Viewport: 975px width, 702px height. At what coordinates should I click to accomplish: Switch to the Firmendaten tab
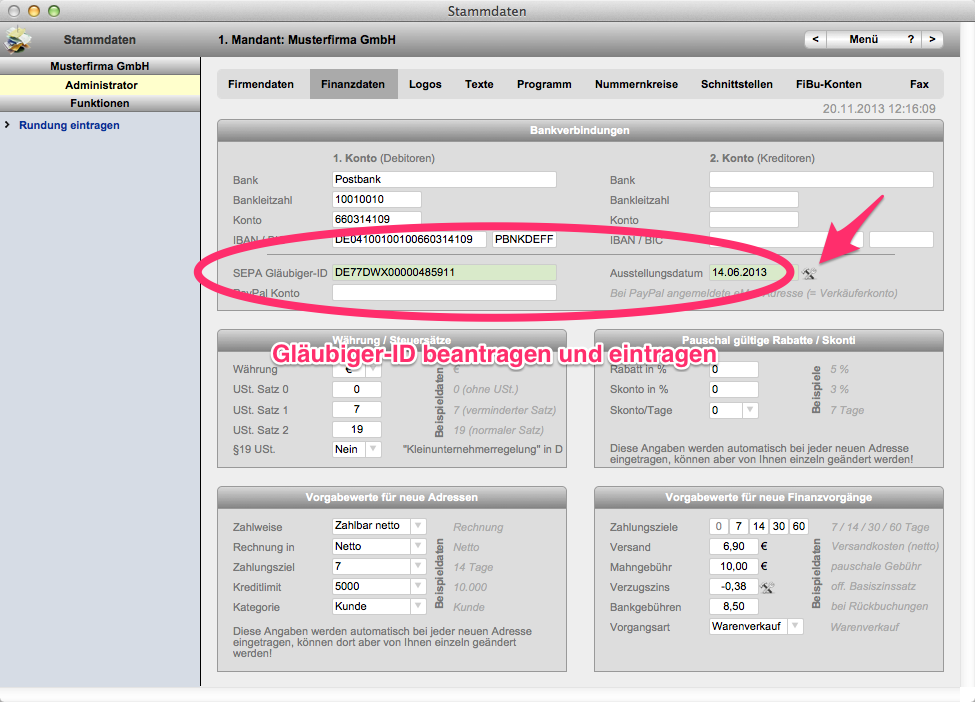(261, 85)
